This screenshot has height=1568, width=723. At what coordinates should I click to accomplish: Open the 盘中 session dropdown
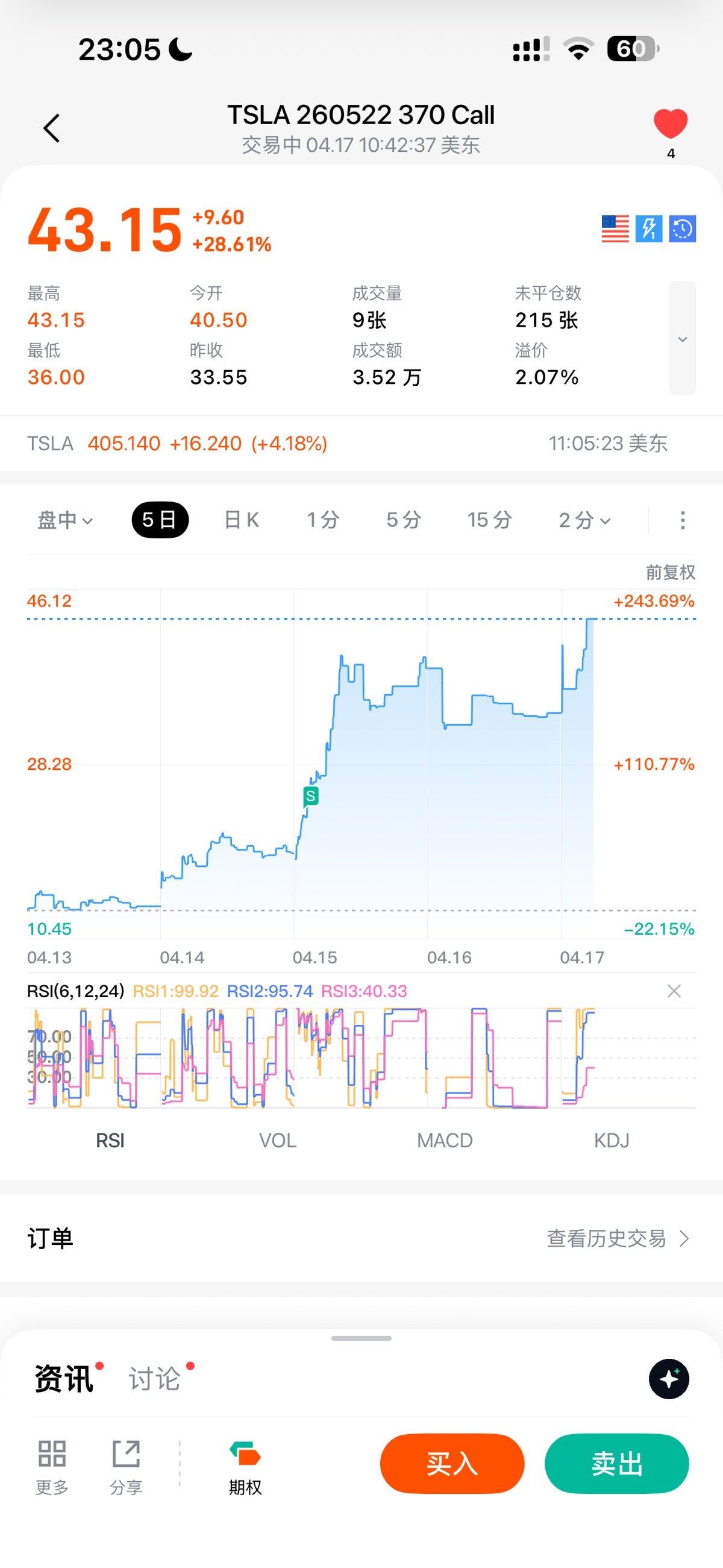tap(65, 520)
